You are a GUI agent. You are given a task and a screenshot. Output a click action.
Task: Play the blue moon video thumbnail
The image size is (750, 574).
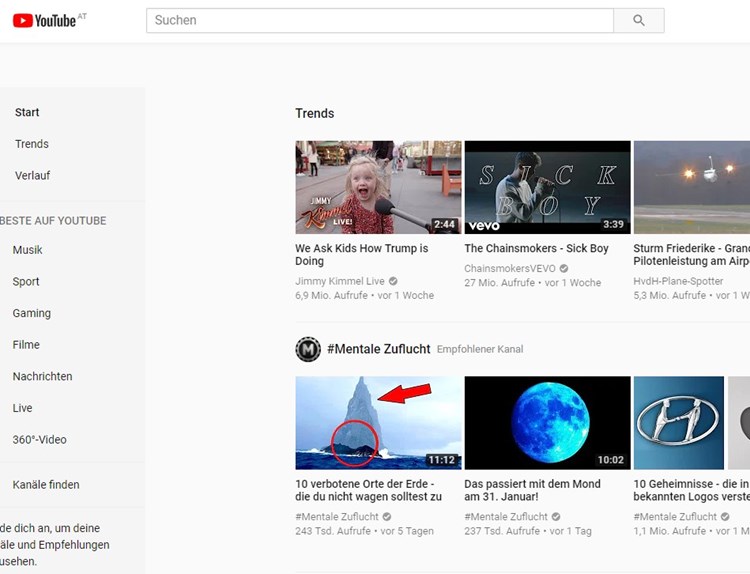[x=547, y=423]
